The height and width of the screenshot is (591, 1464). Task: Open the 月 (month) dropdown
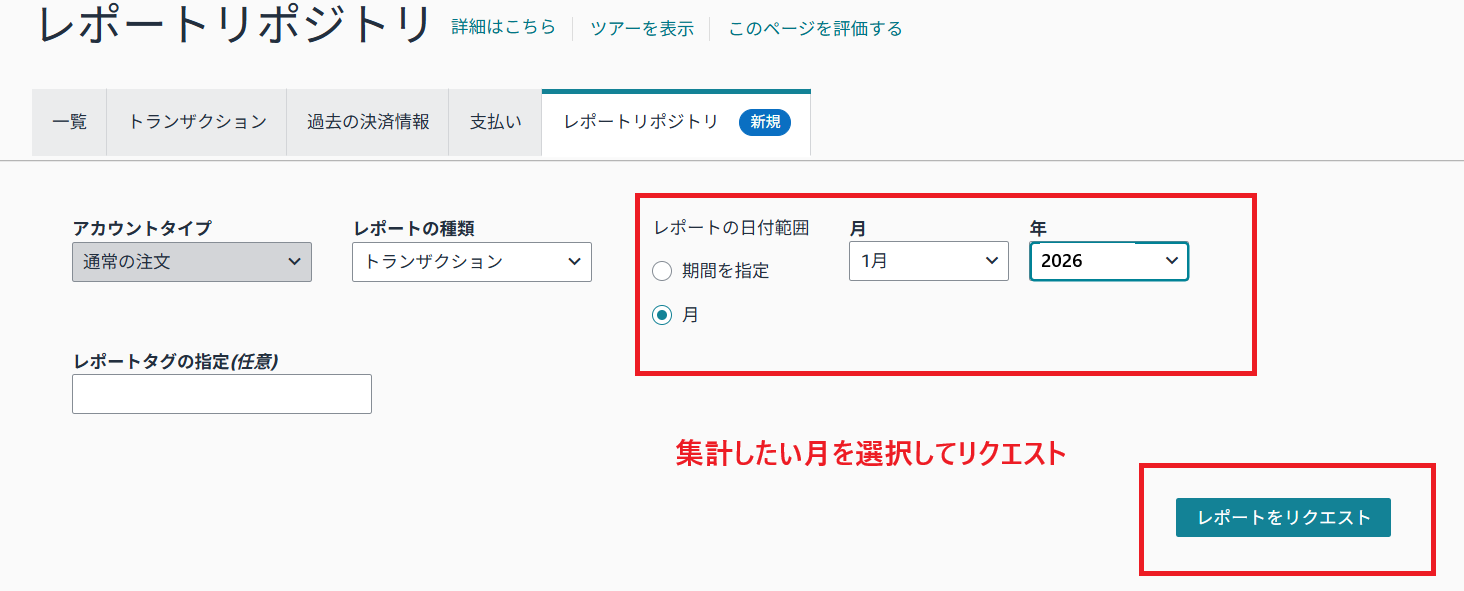(x=927, y=261)
